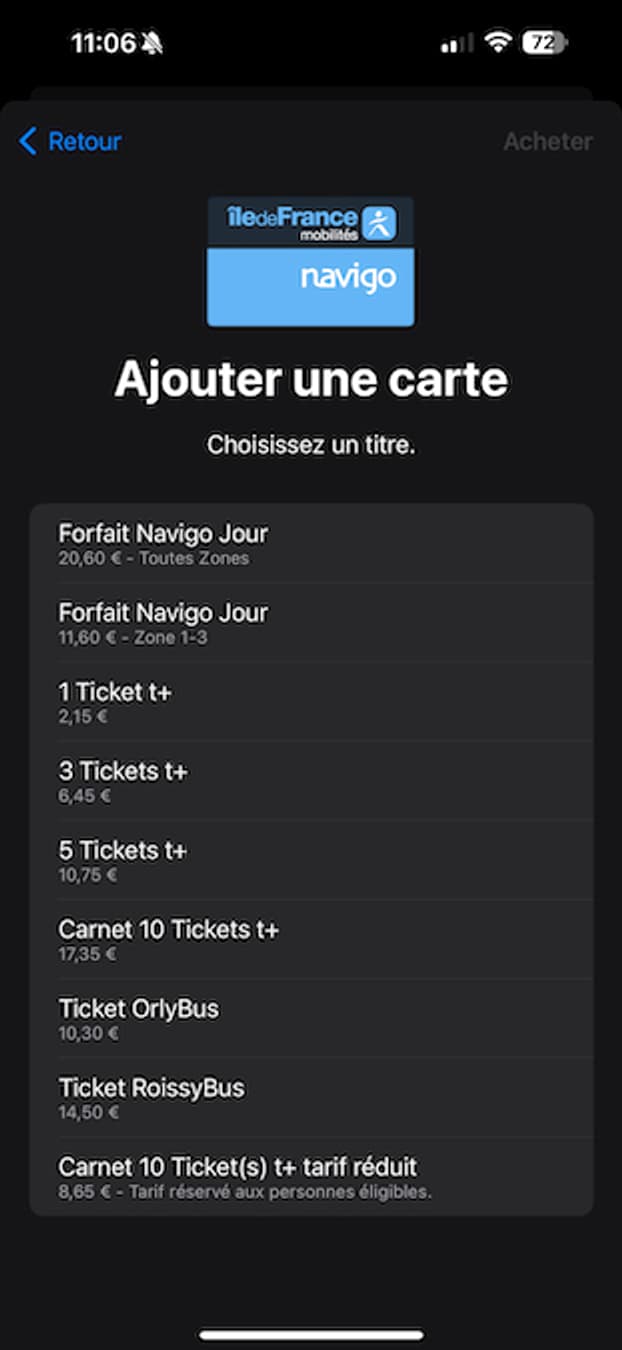Select the Forfait Navigo Jour Zone 1-3 option
Image resolution: width=622 pixels, height=1350 pixels.
(310, 622)
